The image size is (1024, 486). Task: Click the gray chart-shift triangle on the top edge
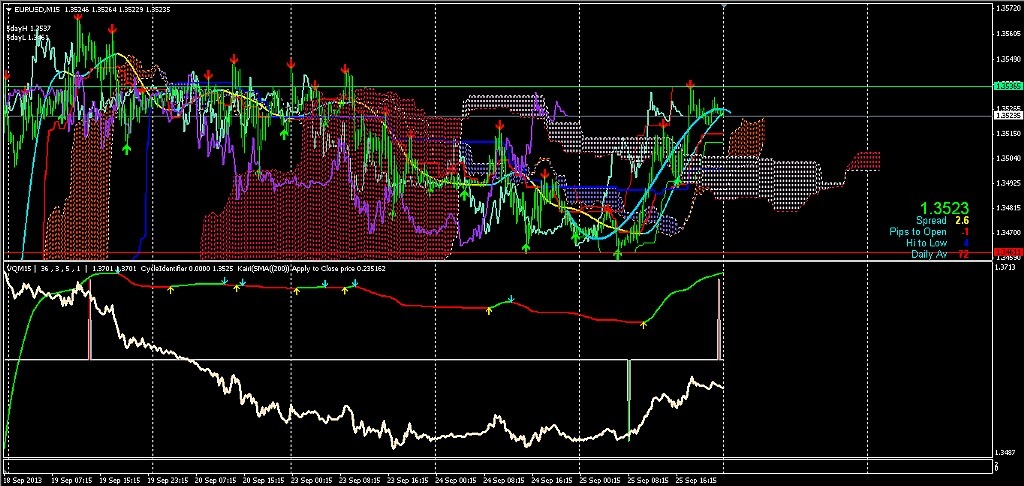(724, 5)
